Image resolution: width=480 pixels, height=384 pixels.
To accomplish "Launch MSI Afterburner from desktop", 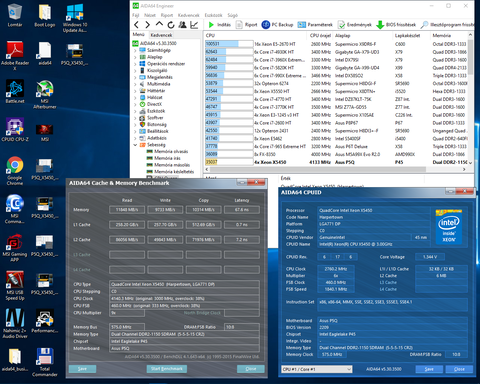I will [x=45, y=95].
